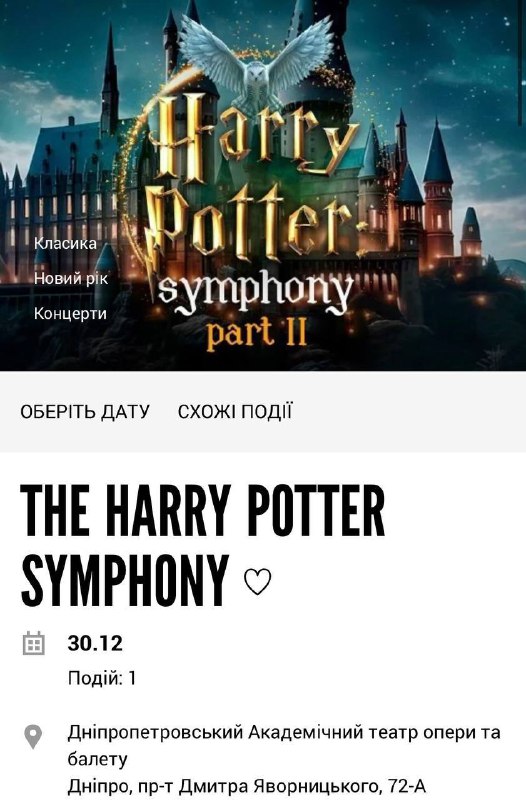Image resolution: width=526 pixels, height=800 pixels.
Task: Open the Концерти category tag
Action: pos(70,313)
